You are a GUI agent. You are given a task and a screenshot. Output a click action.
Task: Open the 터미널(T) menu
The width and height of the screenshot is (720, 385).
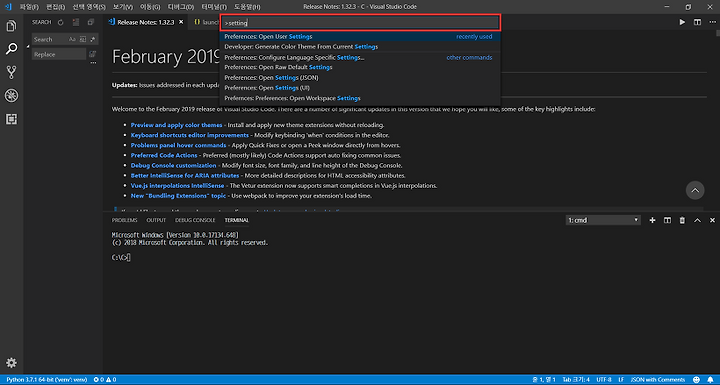tap(214, 7)
